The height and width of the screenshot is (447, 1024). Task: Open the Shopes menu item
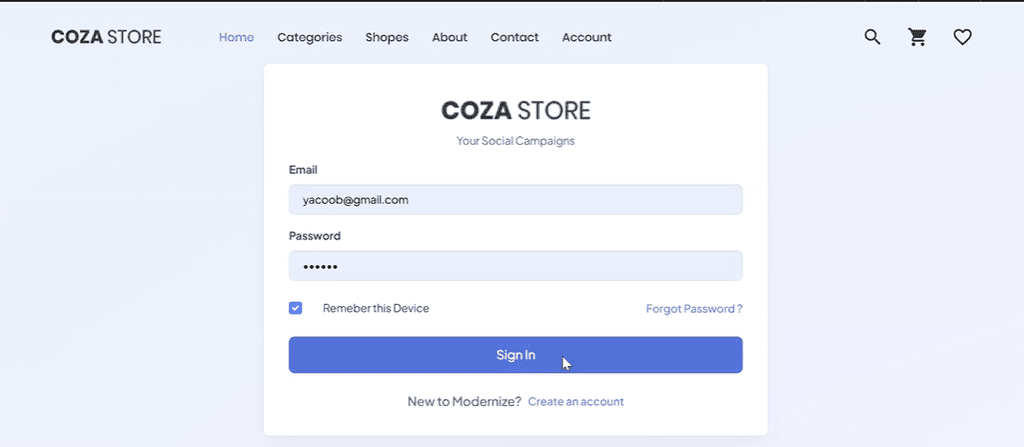[x=387, y=37]
